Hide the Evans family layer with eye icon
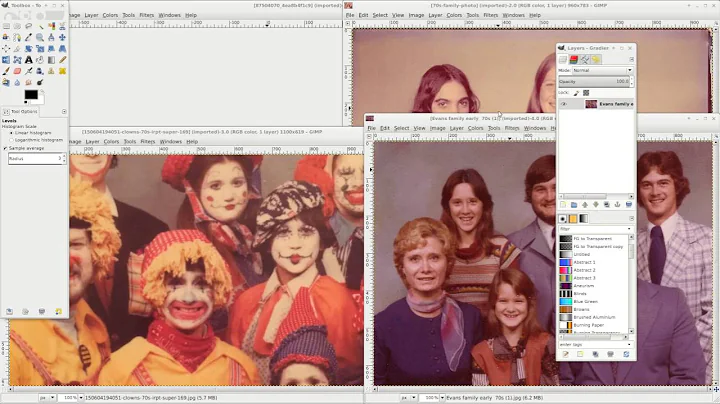Image resolution: width=720 pixels, height=404 pixels. 564,104
